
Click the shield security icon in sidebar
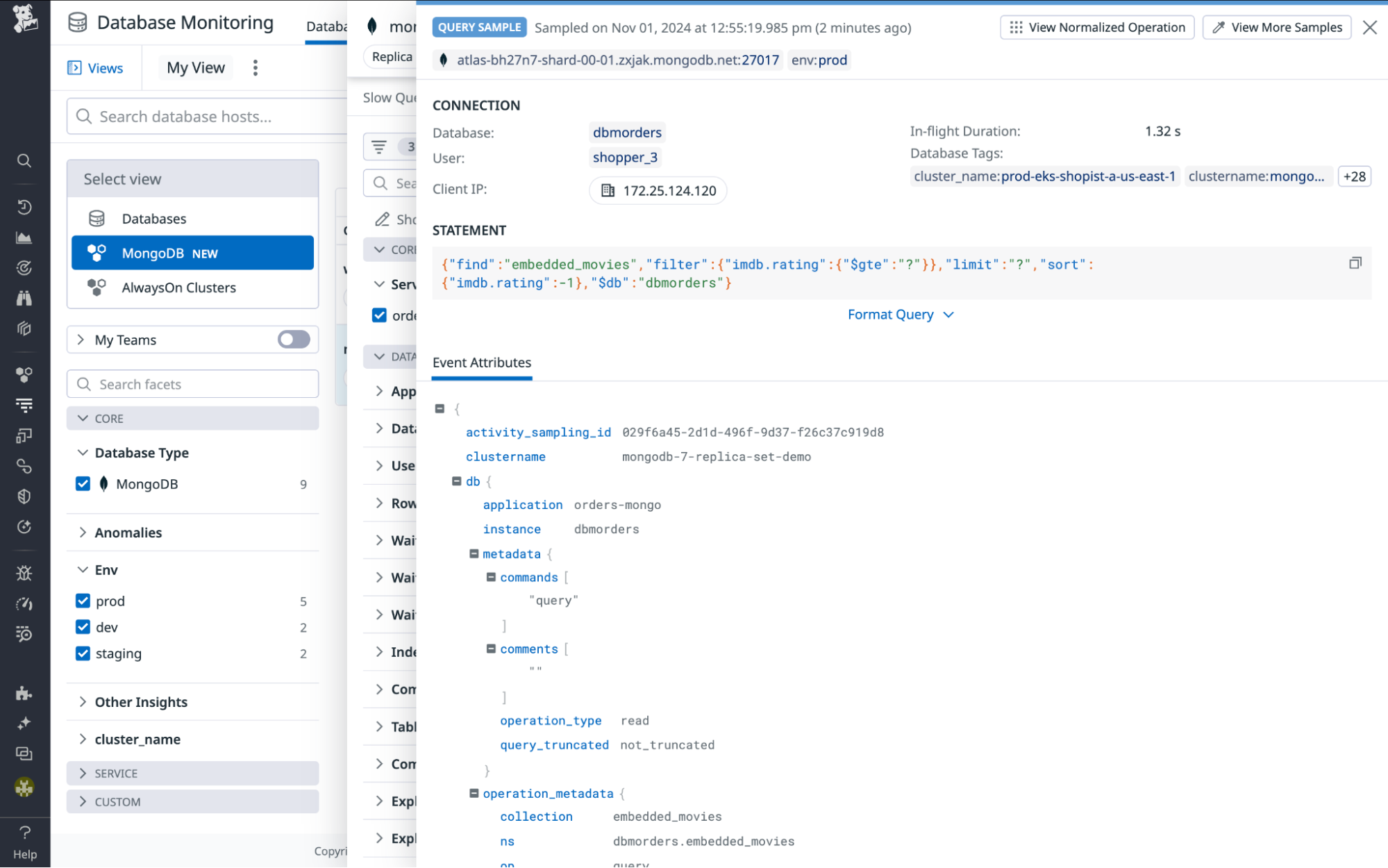24,496
